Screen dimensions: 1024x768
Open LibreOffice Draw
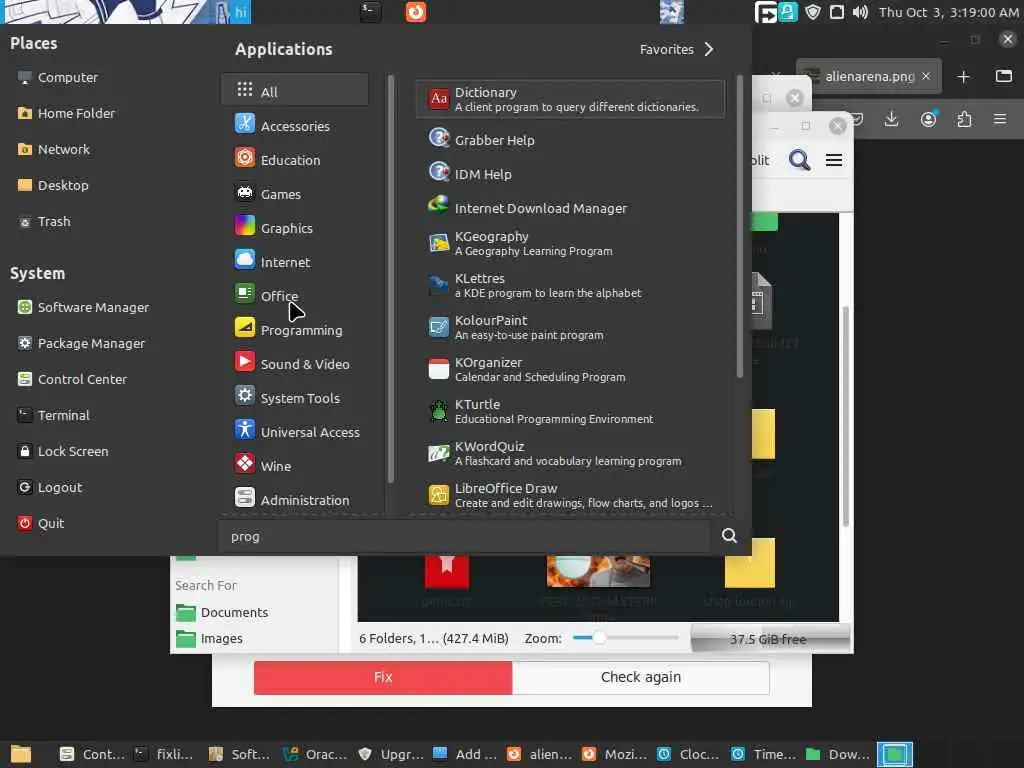pyautogui.click(x=569, y=495)
